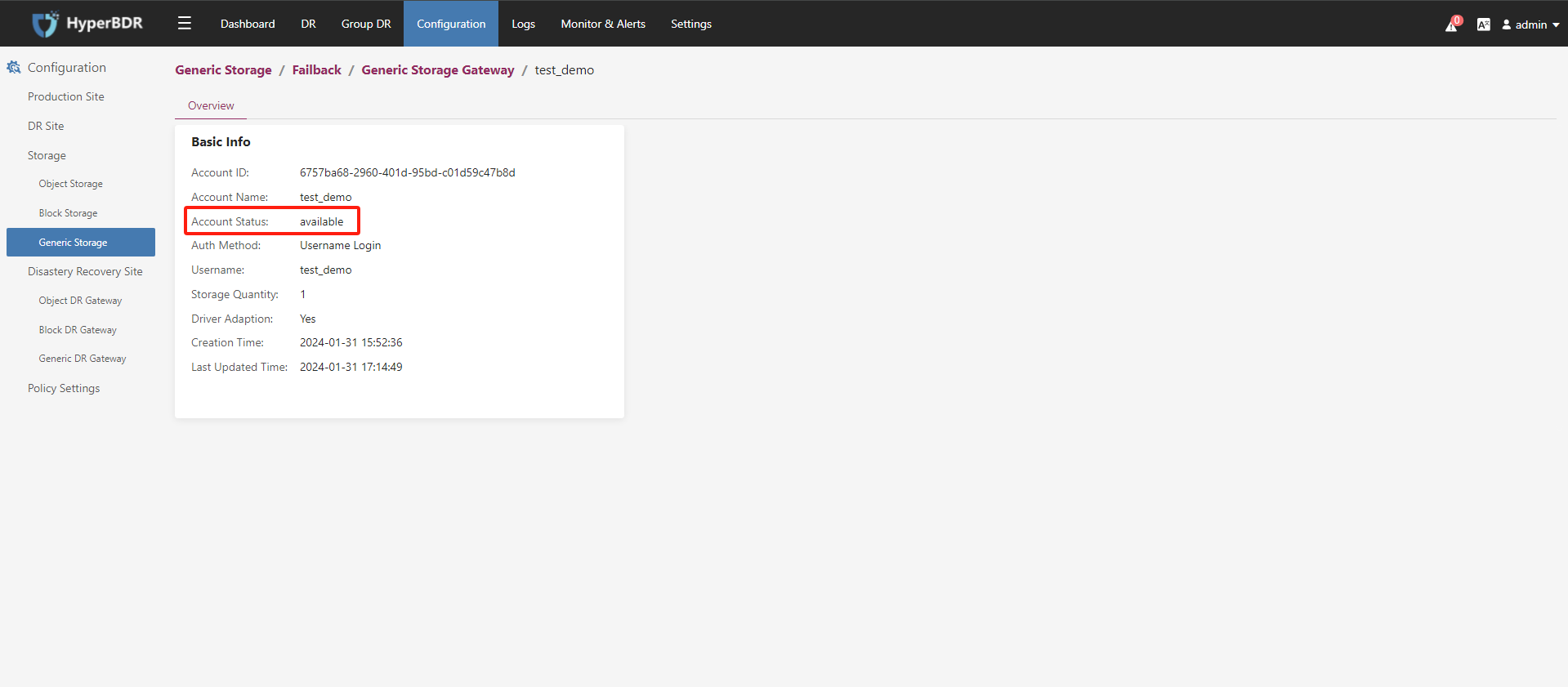Expand the Storage sidebar section
The image size is (1568, 687).
47,155
